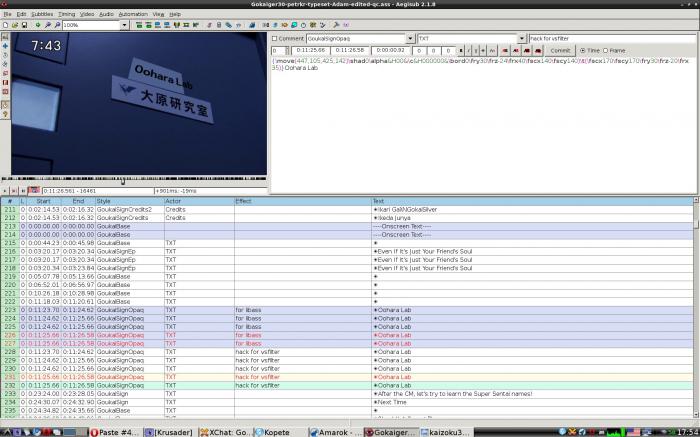Click the Shift Times clock icon
Viewport: 700px width, 437px height.
304,25
